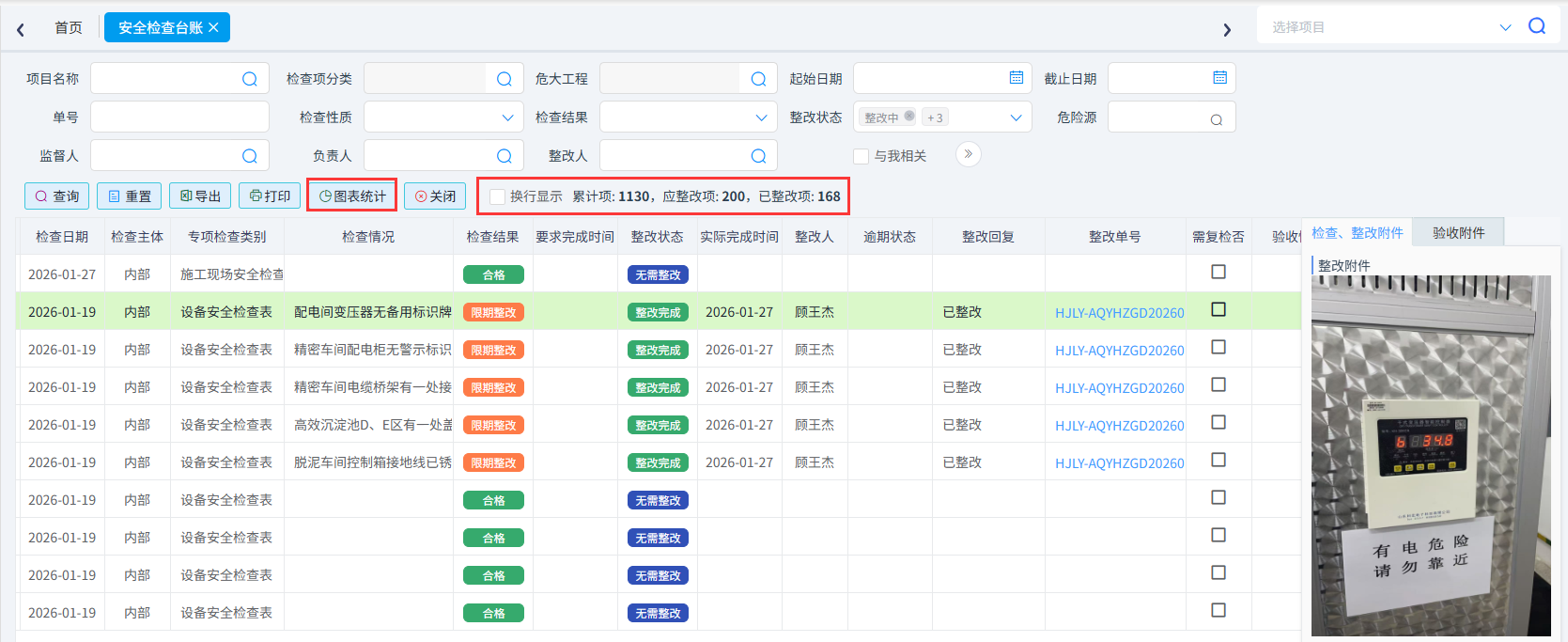Click the search icon in 负责人 field

[505, 156]
